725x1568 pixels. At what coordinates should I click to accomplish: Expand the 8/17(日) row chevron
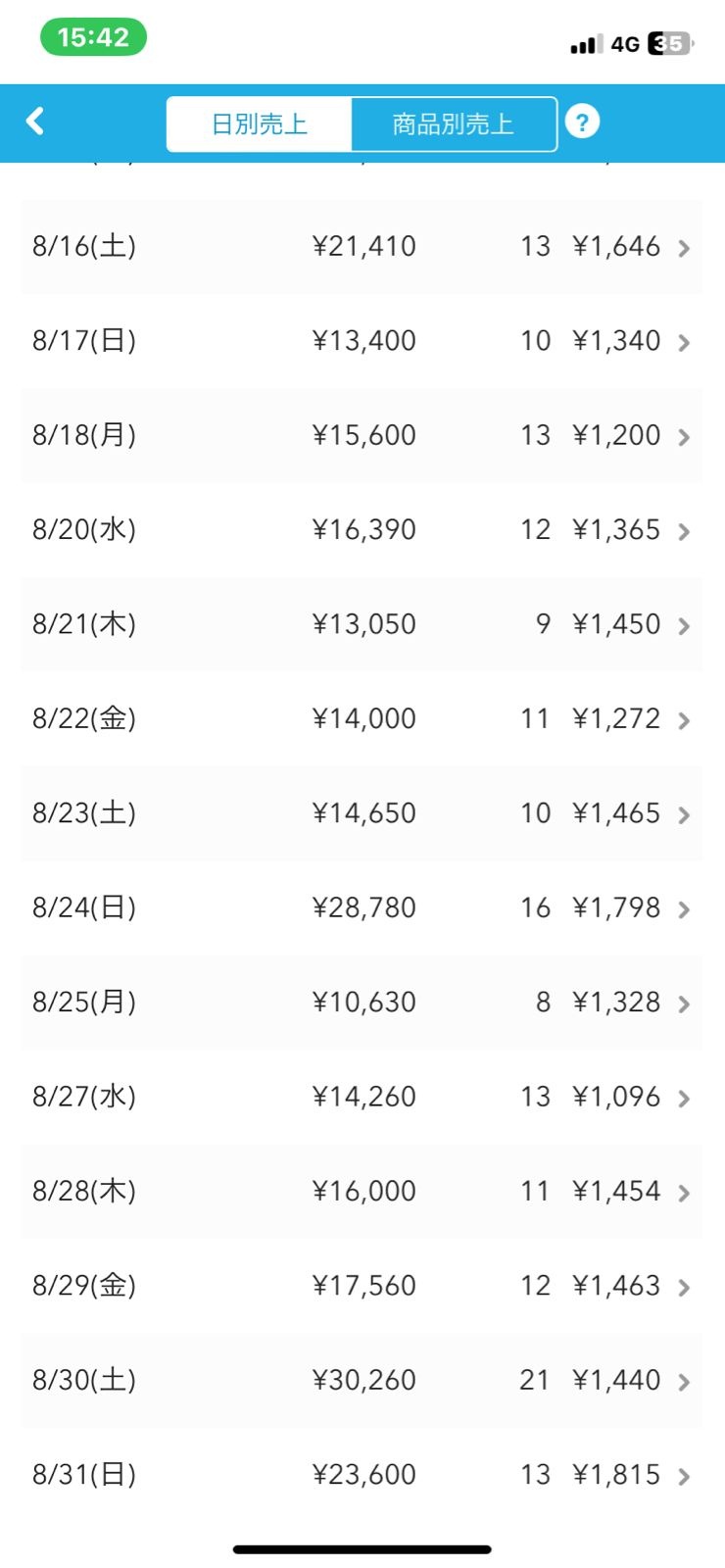[x=684, y=342]
